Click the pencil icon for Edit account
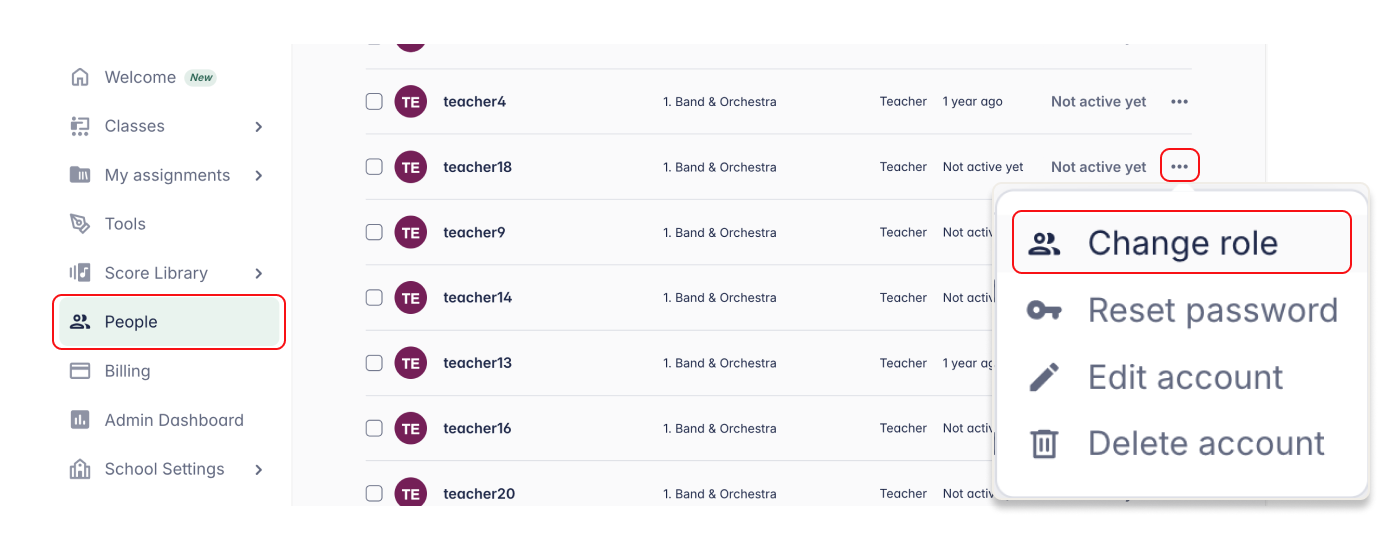Image resolution: width=1400 pixels, height=560 pixels. pyautogui.click(x=1044, y=377)
